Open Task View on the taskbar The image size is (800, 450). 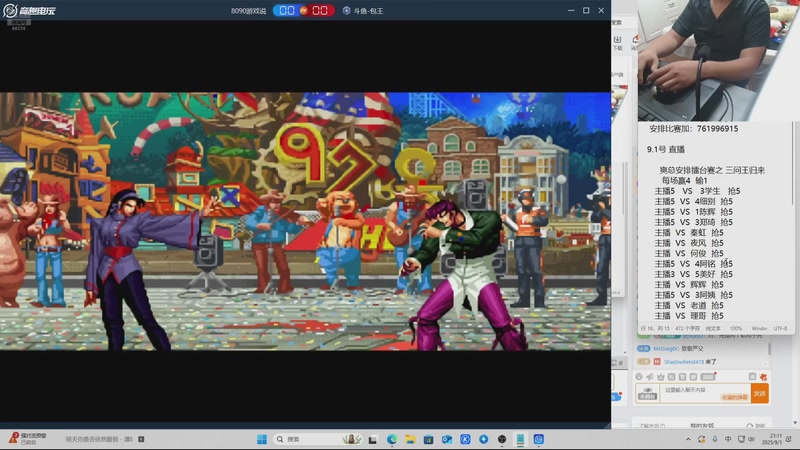click(x=373, y=439)
